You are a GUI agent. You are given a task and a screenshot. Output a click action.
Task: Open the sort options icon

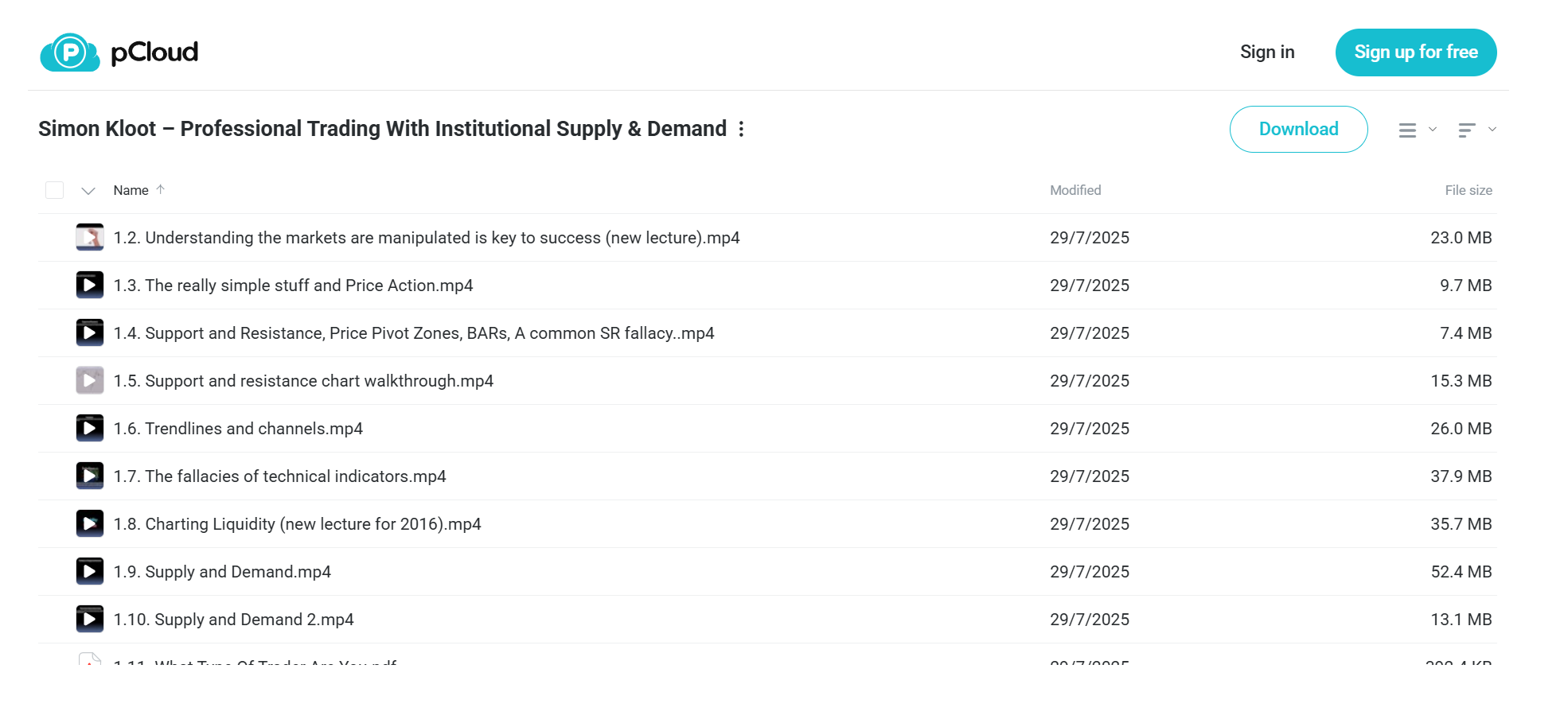(1467, 130)
